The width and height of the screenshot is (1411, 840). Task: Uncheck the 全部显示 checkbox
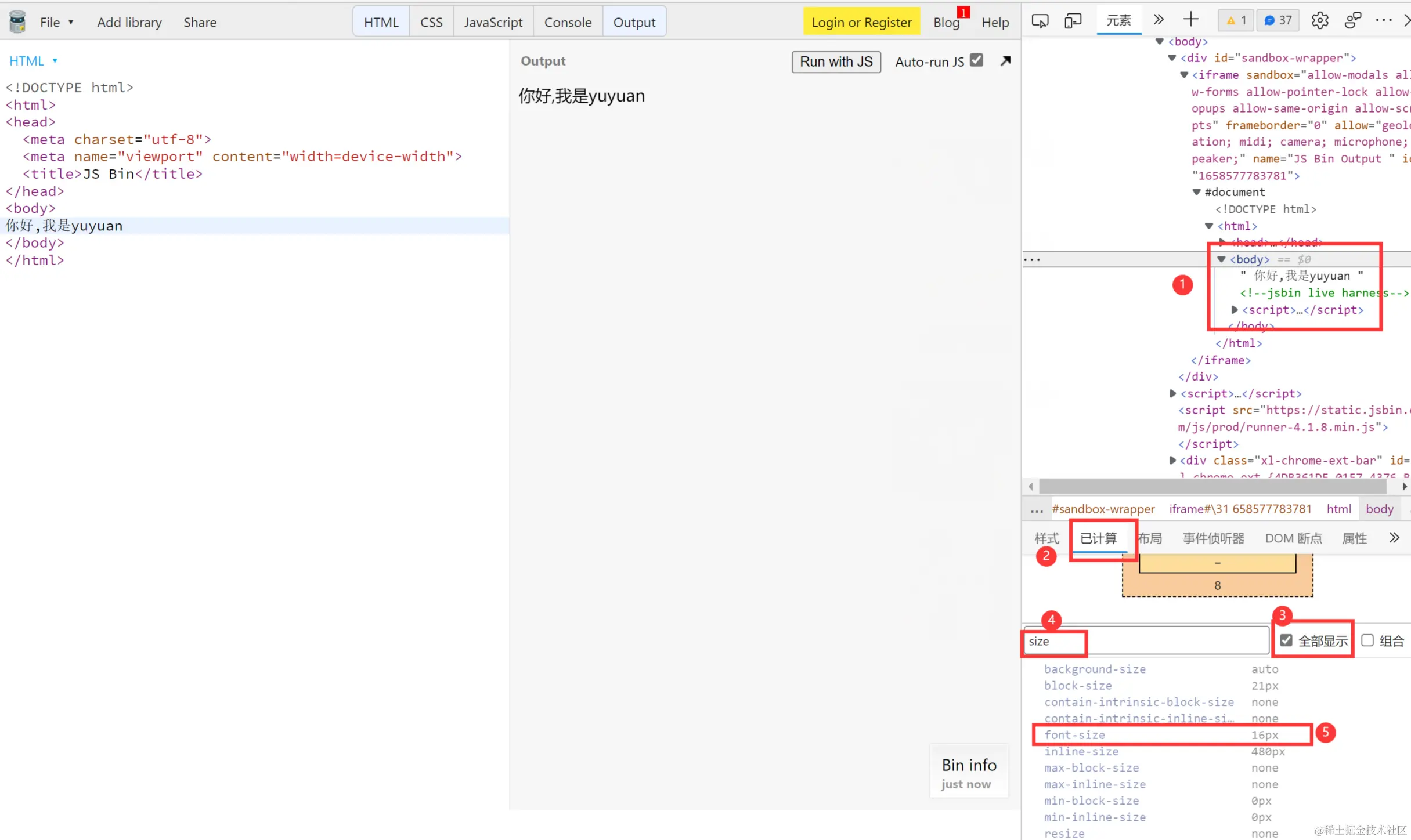(1286, 640)
